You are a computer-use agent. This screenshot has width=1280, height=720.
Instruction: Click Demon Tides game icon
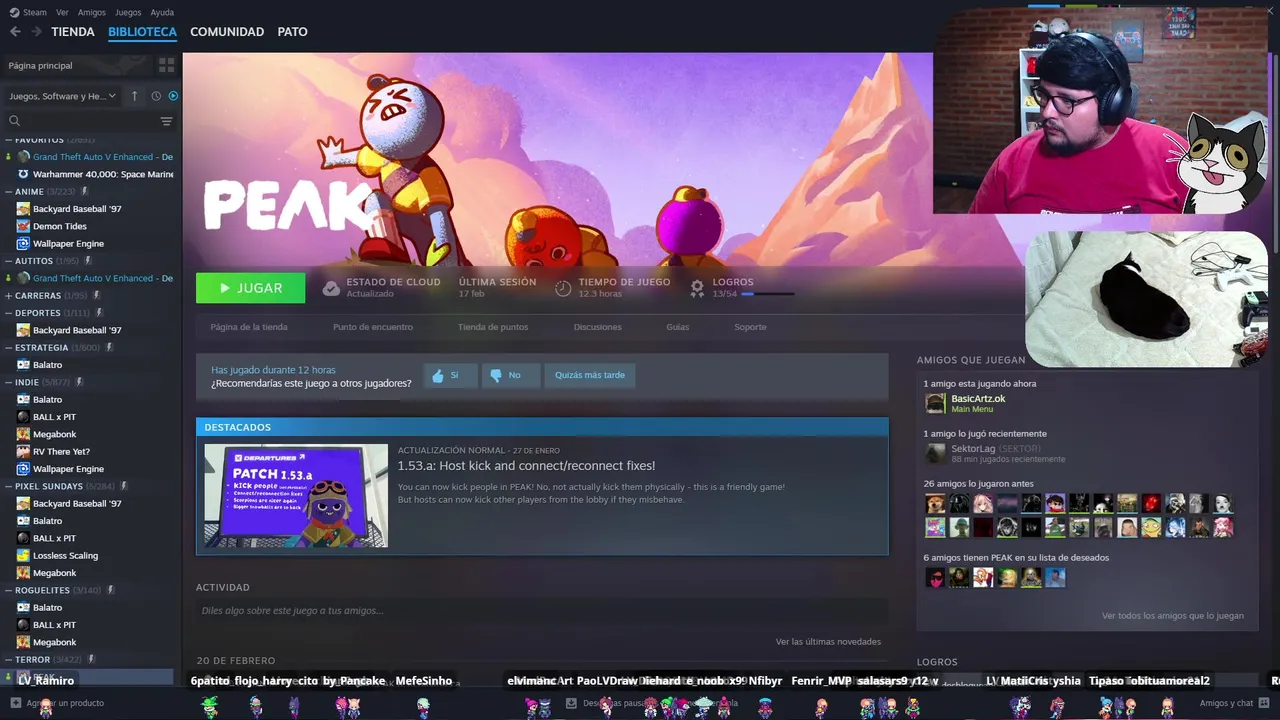coord(23,226)
